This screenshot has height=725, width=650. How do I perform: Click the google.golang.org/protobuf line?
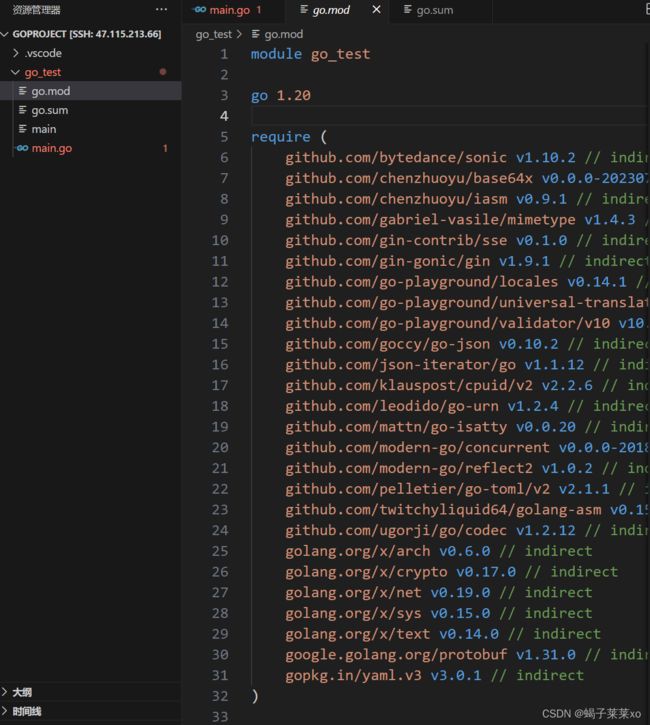467,655
